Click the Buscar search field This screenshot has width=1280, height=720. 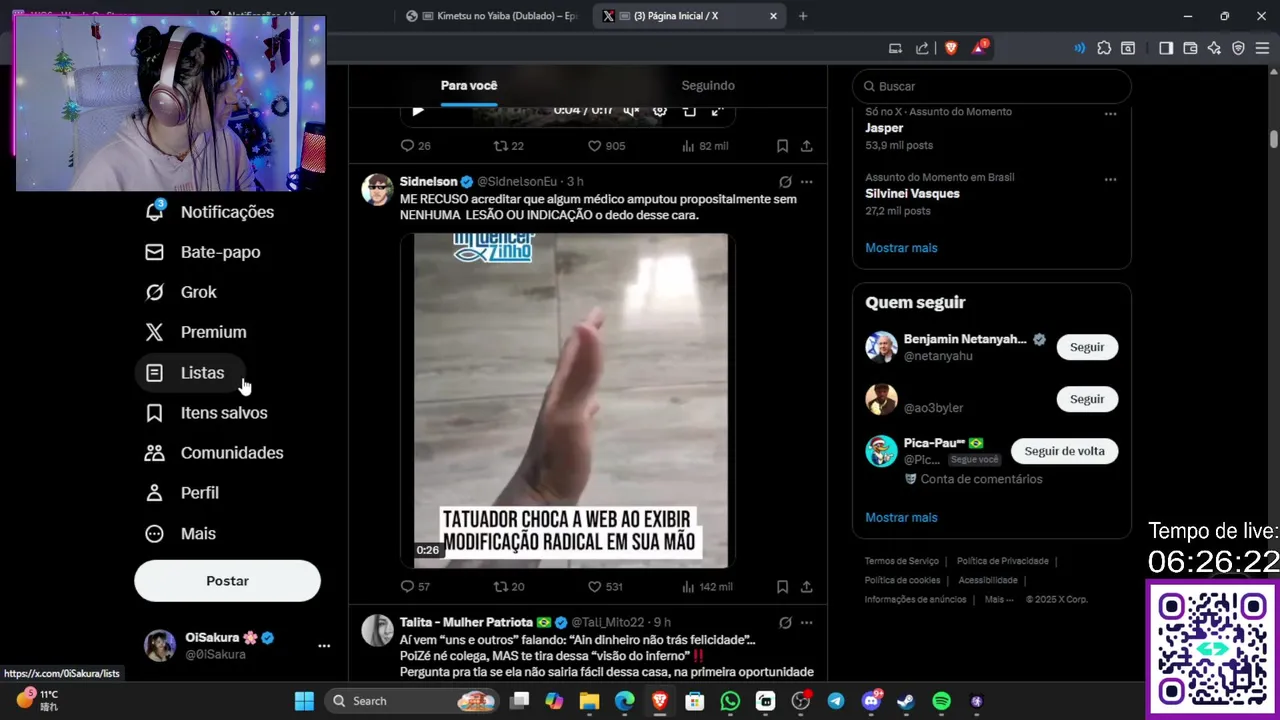coord(992,86)
